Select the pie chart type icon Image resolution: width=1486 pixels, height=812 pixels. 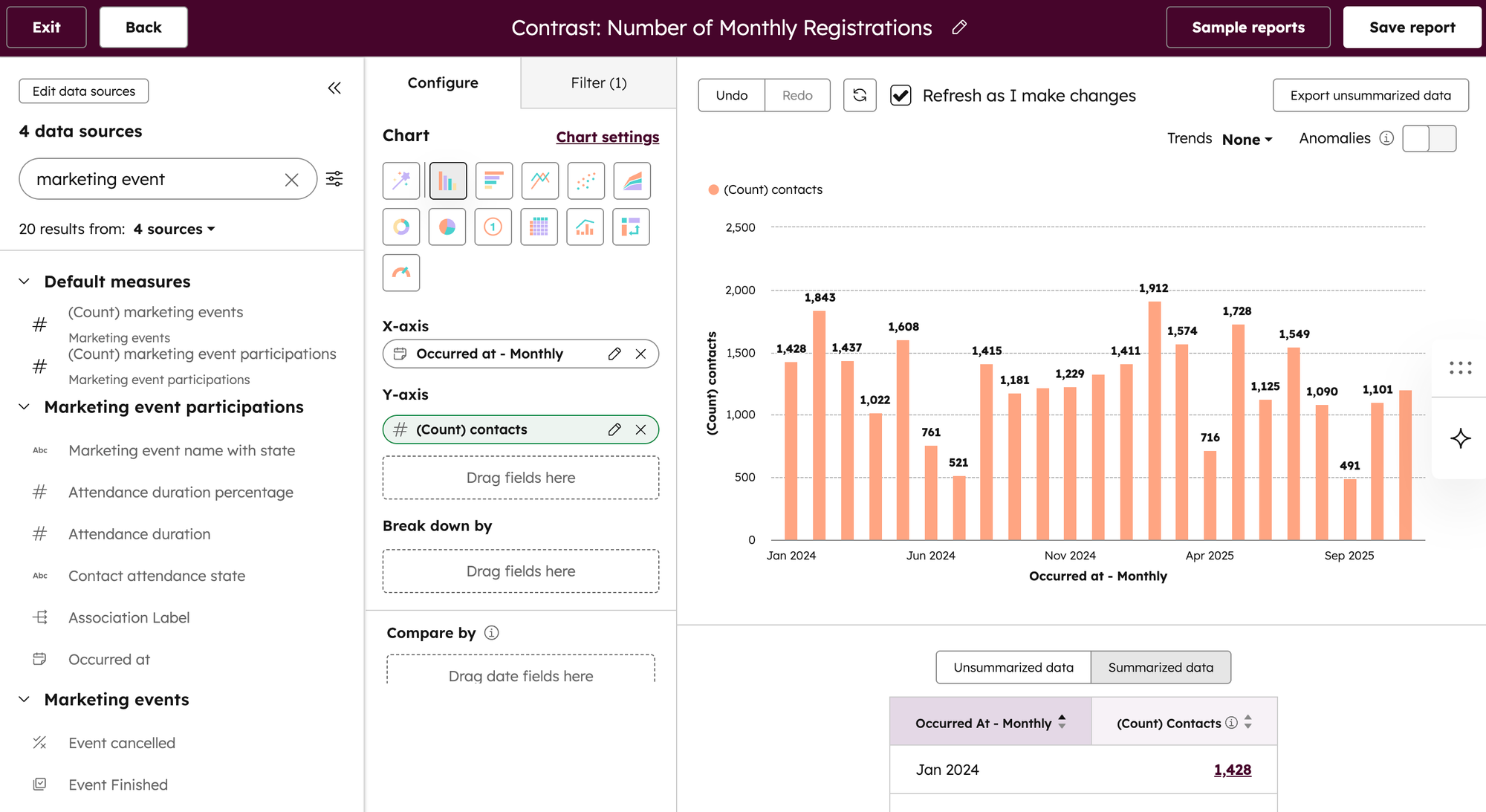[447, 227]
